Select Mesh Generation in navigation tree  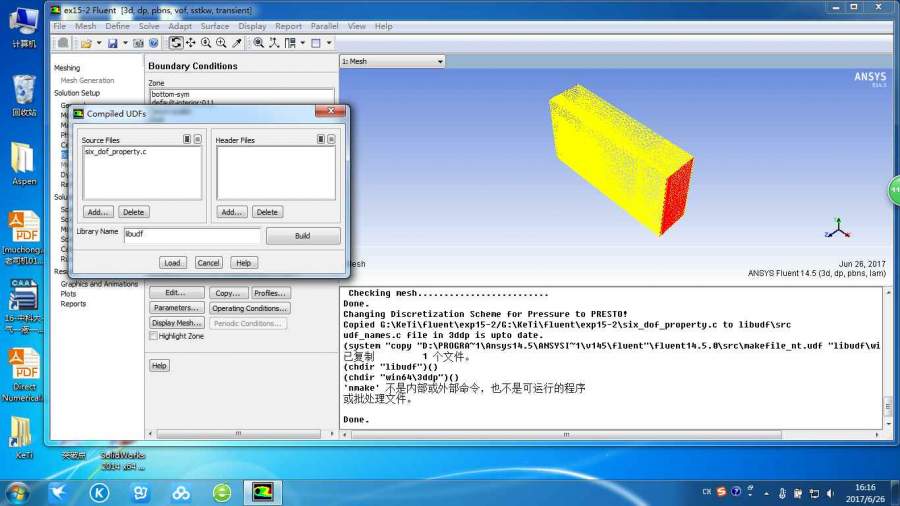[87, 80]
